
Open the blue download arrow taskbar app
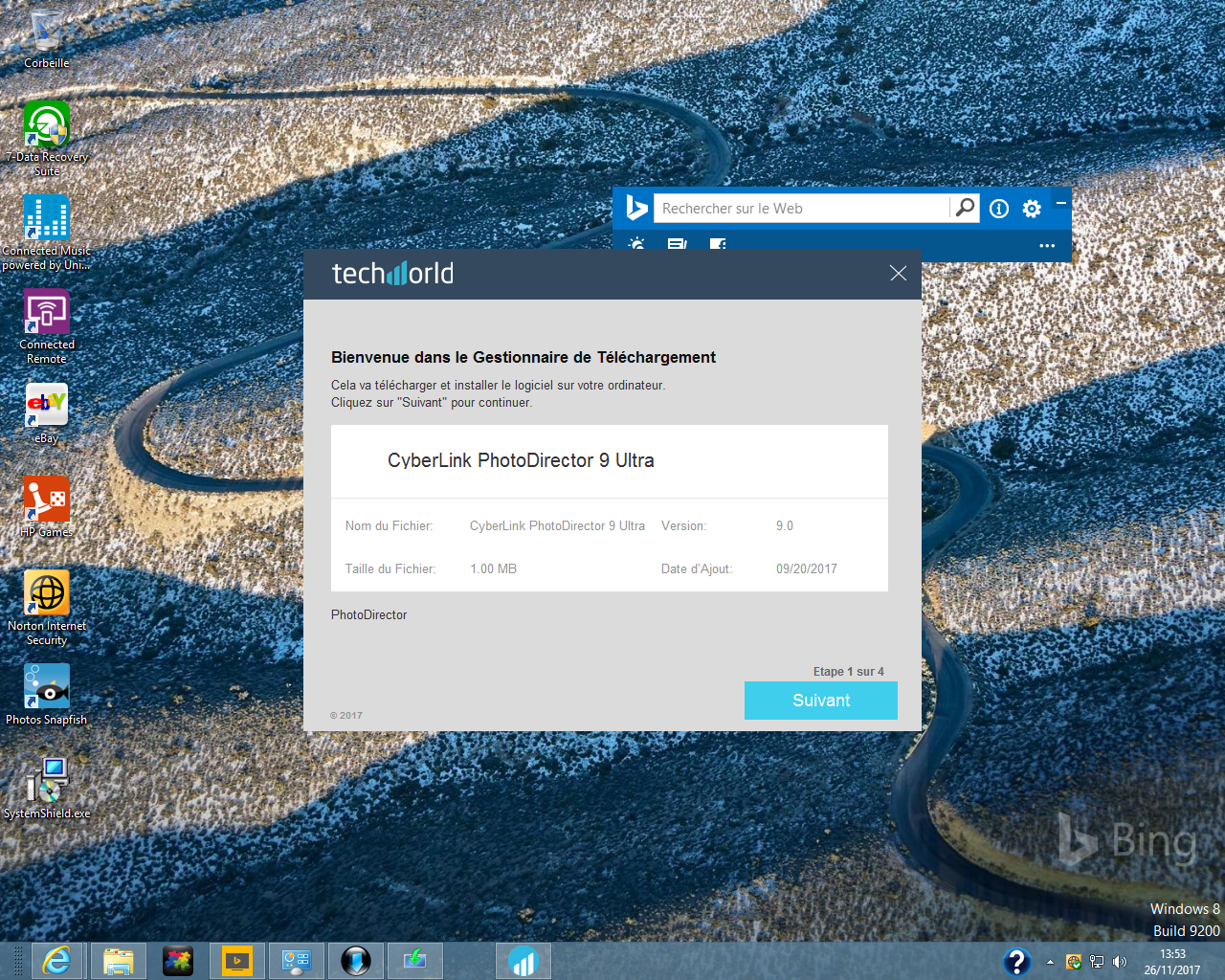click(355, 960)
